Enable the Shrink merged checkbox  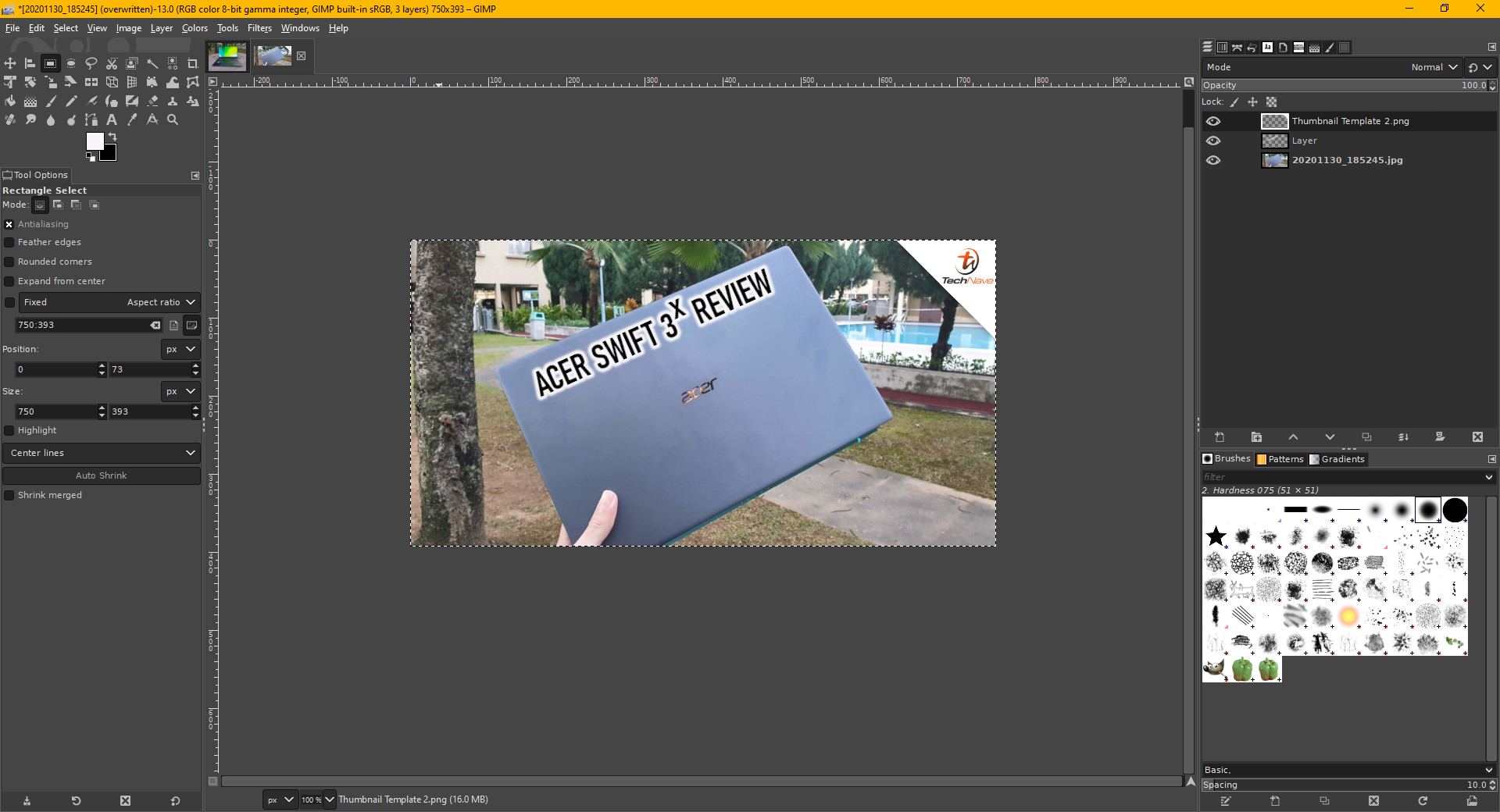pyautogui.click(x=9, y=495)
